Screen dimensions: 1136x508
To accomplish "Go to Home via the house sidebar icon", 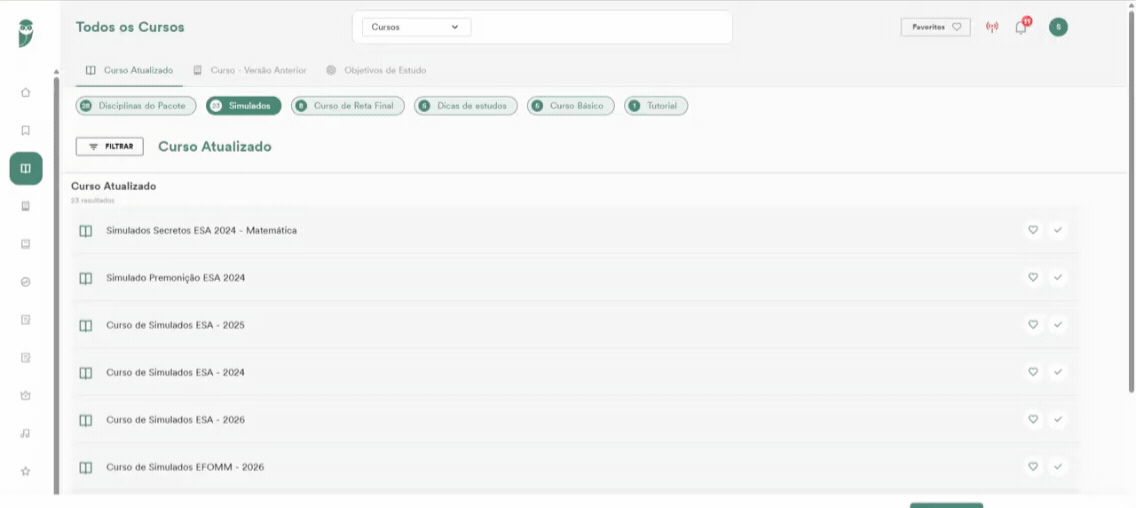I will coord(25,92).
